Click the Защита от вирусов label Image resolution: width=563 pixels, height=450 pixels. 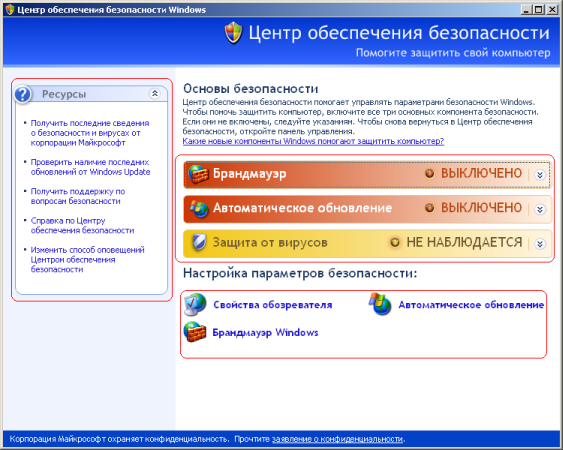tap(270, 242)
